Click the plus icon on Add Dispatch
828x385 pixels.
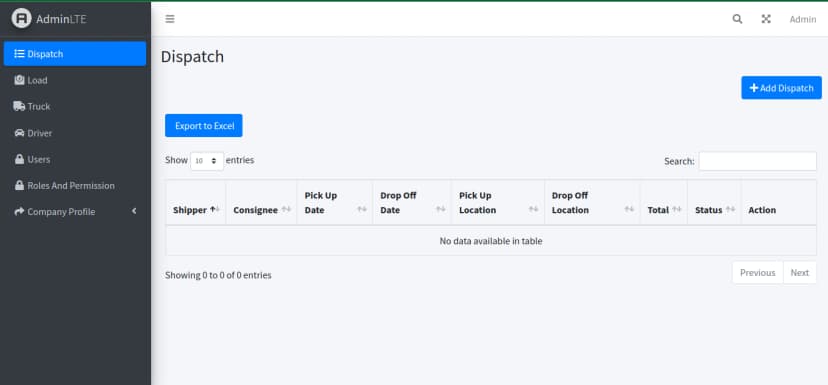click(x=754, y=88)
